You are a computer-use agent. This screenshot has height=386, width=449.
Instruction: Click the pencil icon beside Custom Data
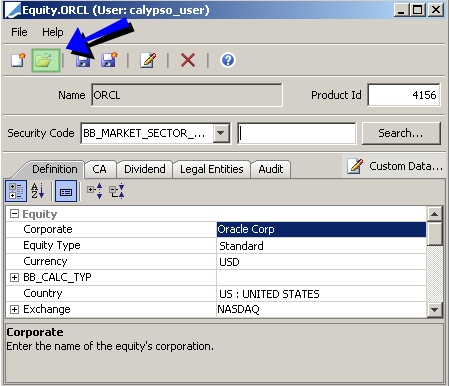355,166
